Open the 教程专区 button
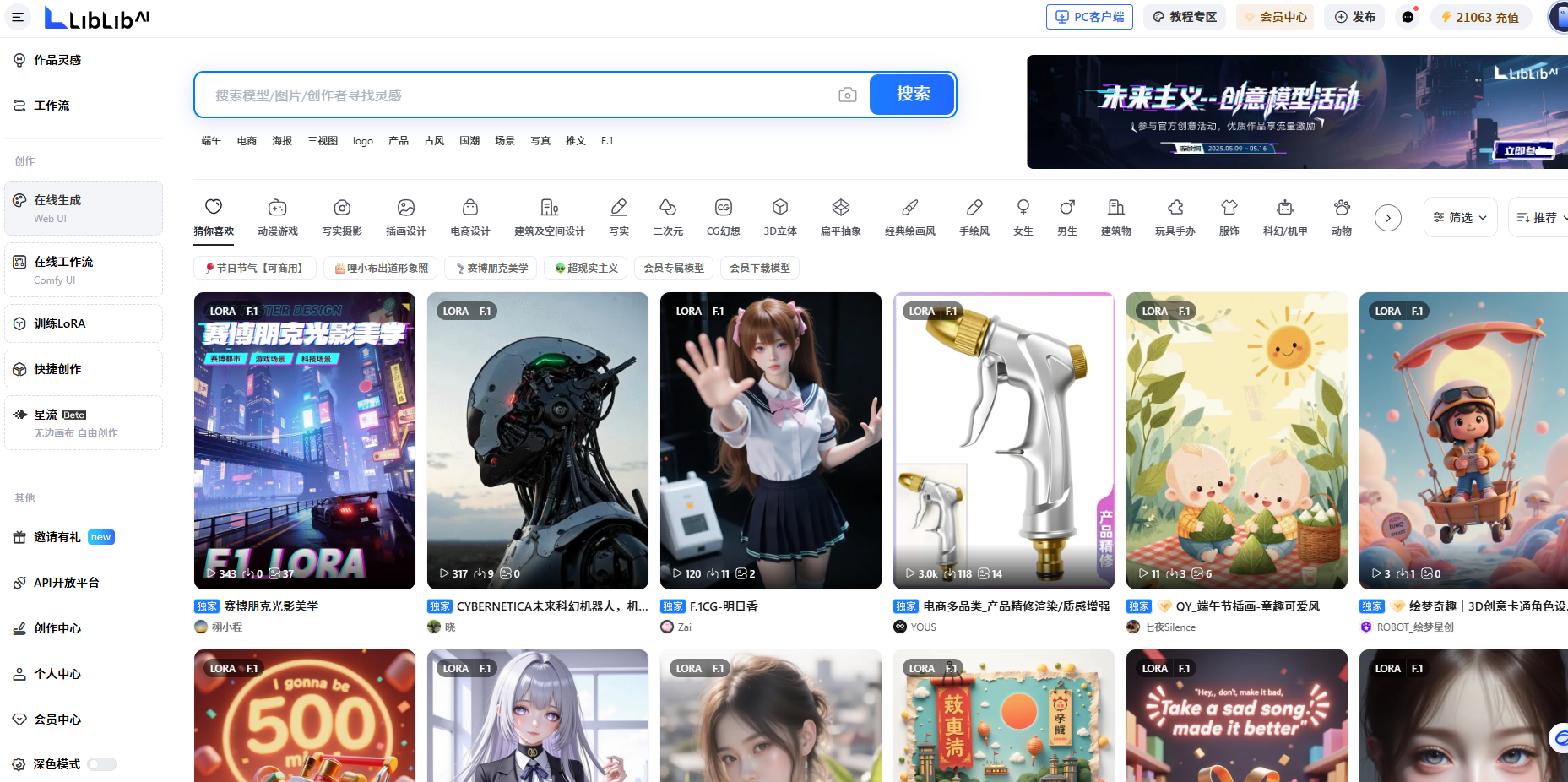The height and width of the screenshot is (782, 1568). 1185,17
